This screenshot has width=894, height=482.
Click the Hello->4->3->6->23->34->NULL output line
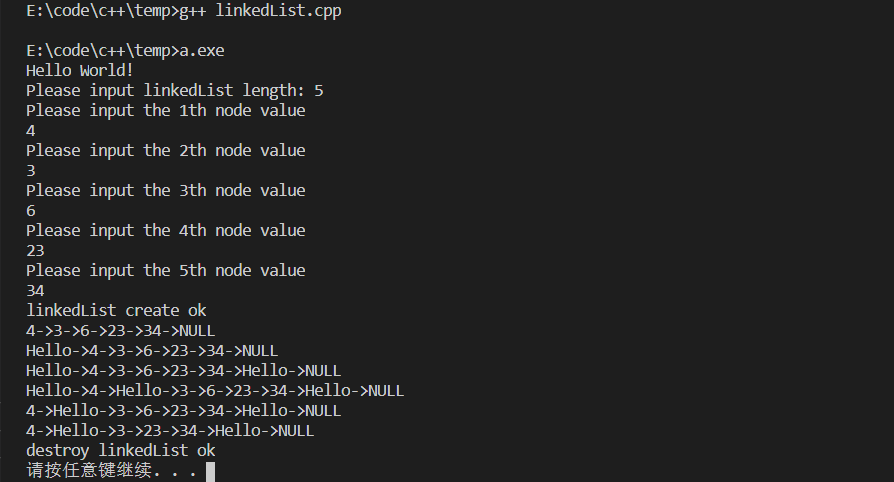tap(152, 351)
